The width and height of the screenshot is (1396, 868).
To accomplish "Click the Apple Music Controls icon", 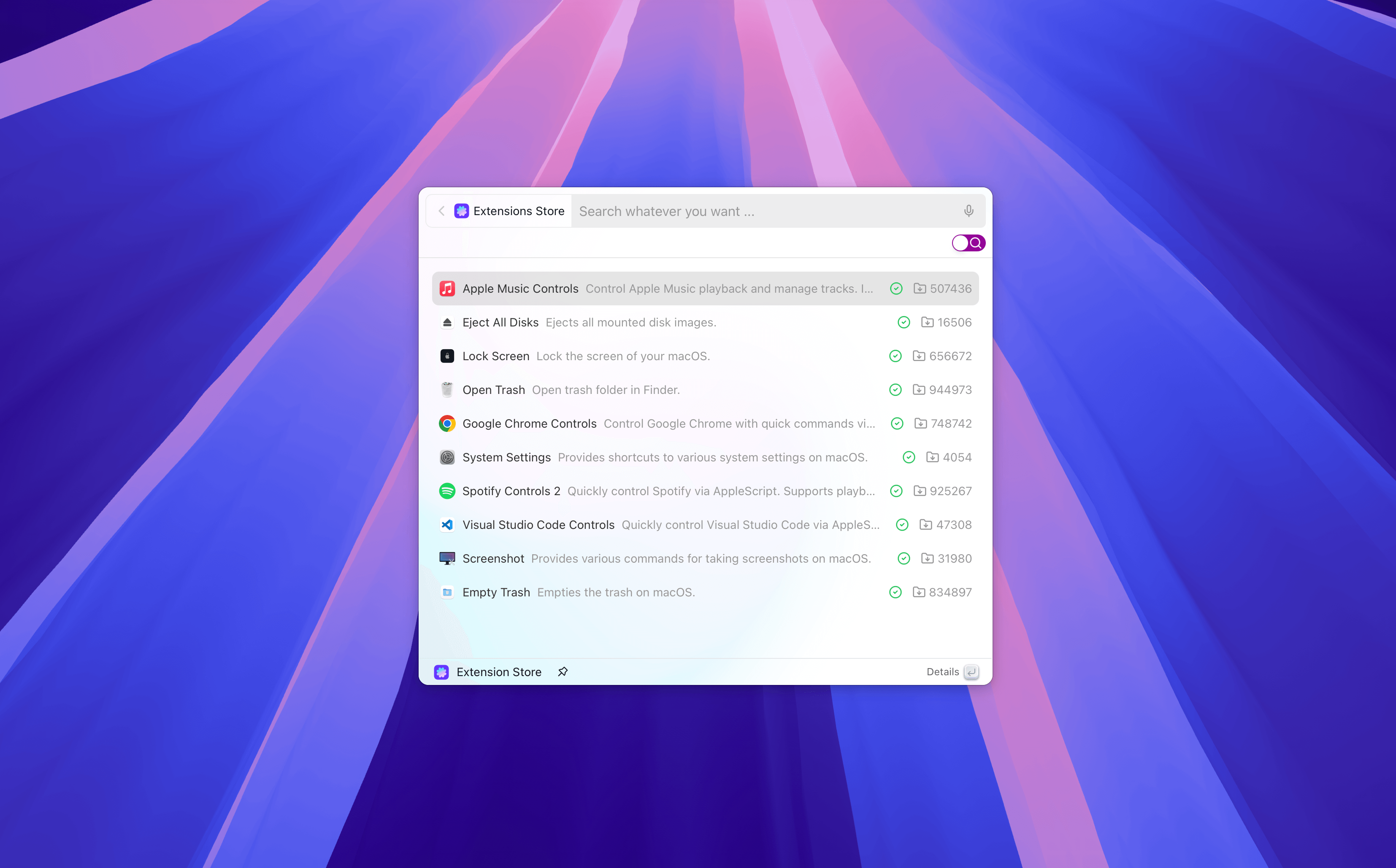I will click(447, 288).
